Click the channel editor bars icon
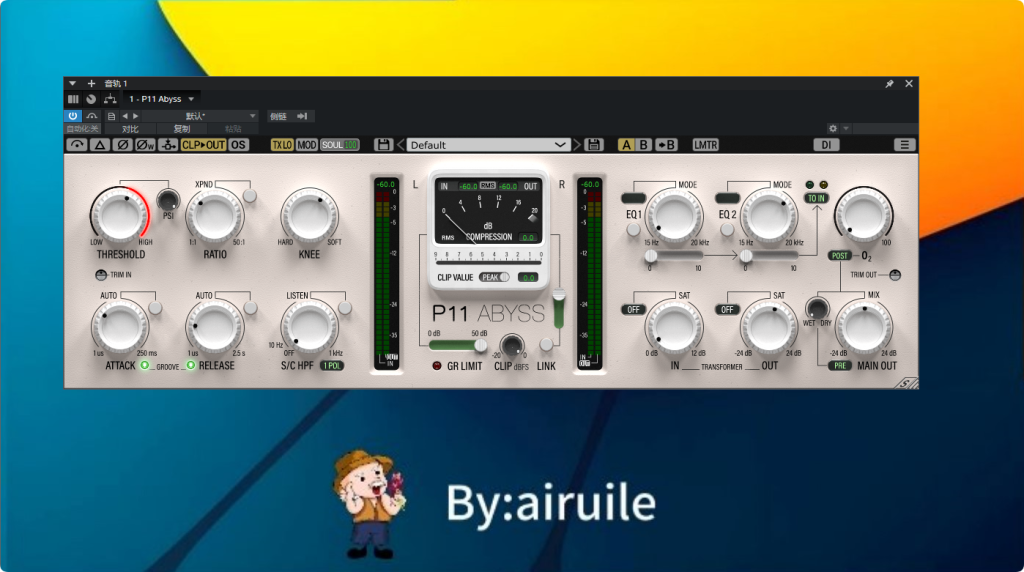 pyautogui.click(x=73, y=99)
